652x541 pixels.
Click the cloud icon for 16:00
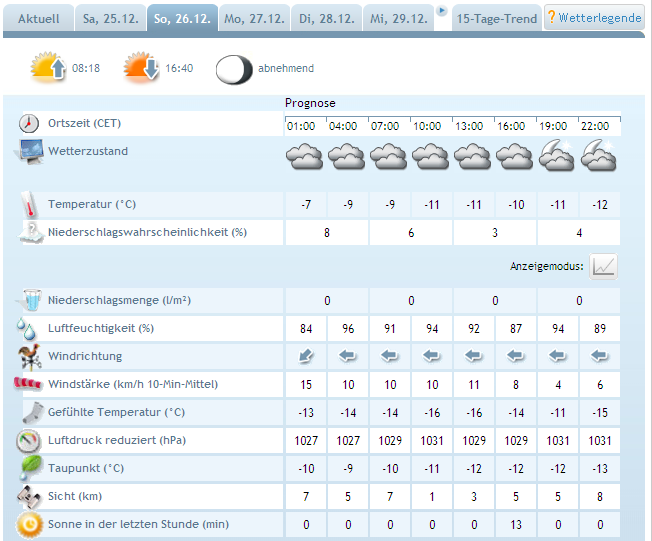pyautogui.click(x=514, y=156)
